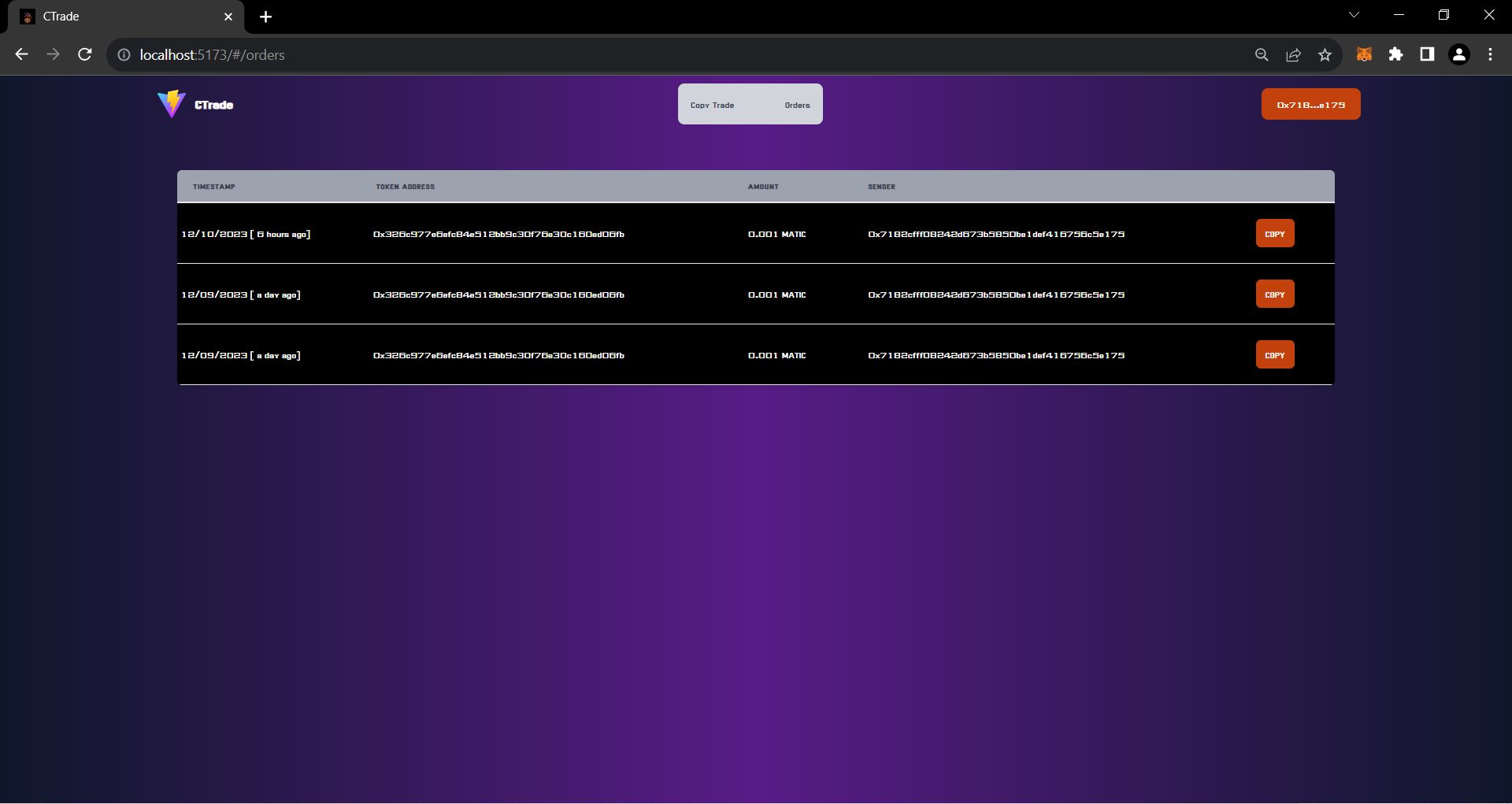Click the share this page icon
The width and height of the screenshot is (1512, 804).
click(x=1293, y=54)
